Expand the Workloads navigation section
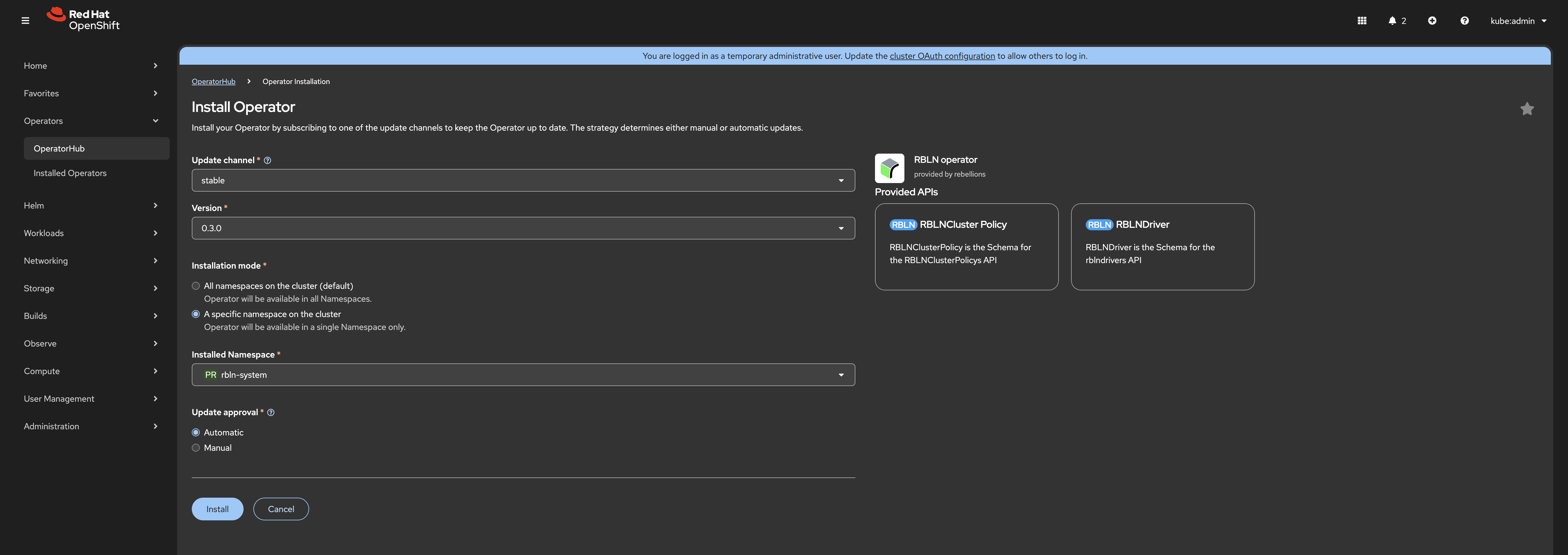 (90, 233)
